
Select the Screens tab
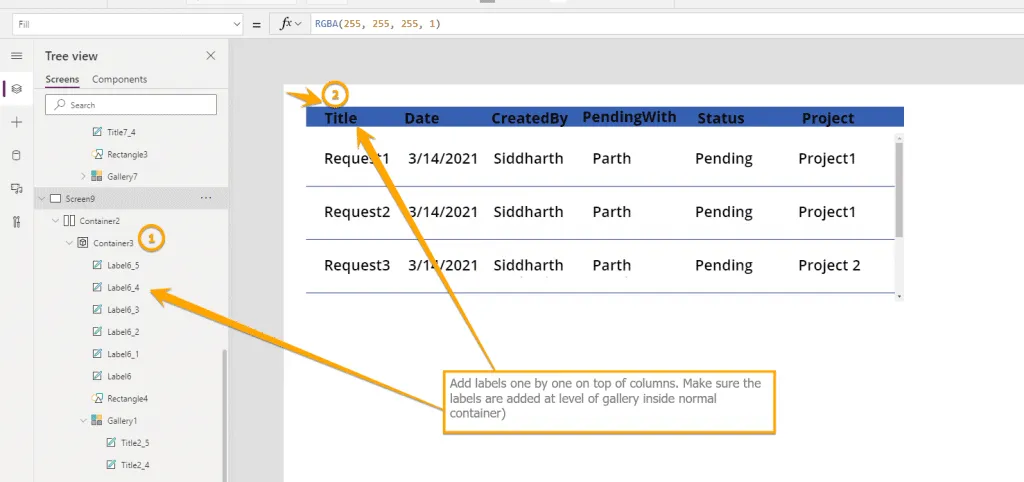pyautogui.click(x=62, y=79)
